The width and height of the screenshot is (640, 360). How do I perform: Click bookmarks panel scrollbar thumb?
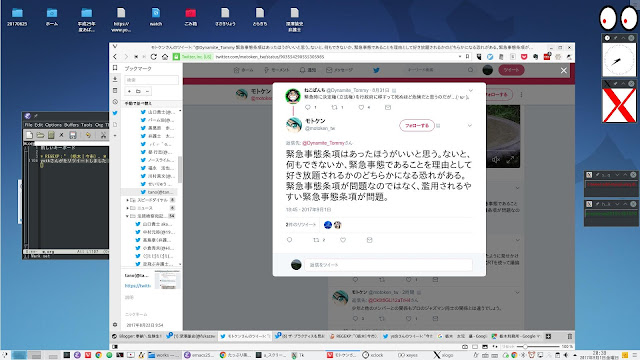pos(180,169)
